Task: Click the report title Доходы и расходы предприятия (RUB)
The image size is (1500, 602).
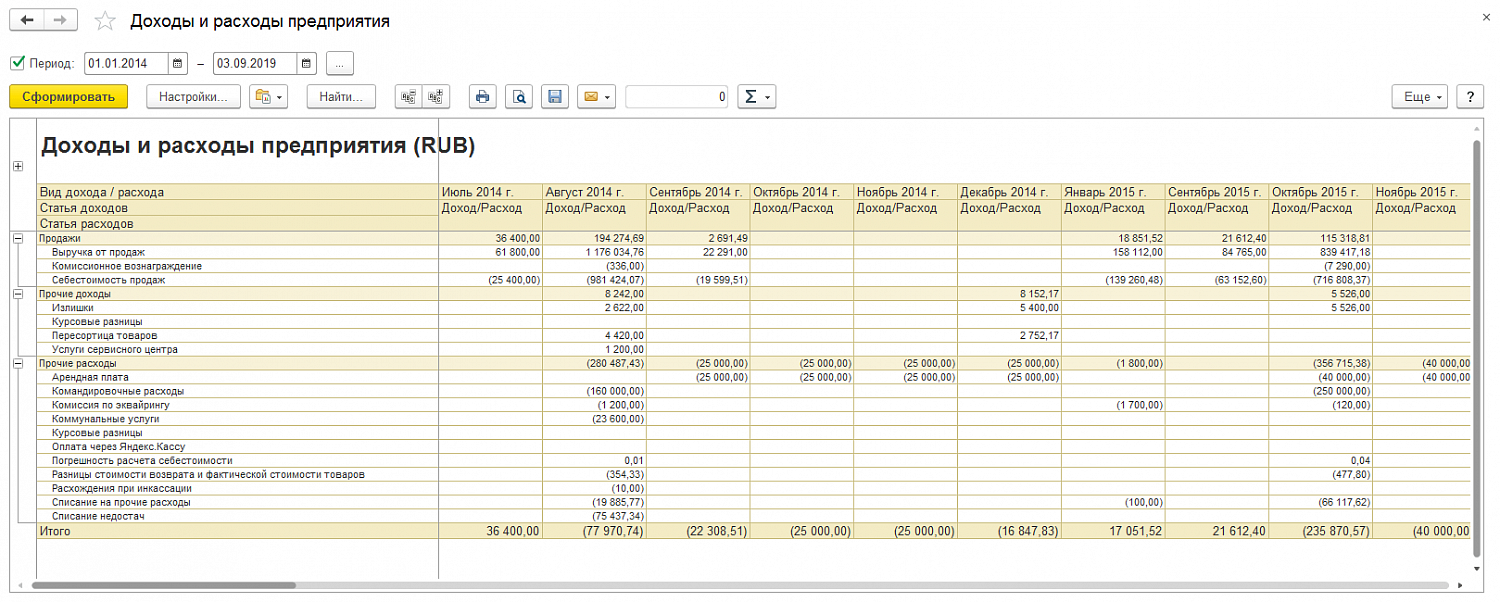Action: pyautogui.click(x=257, y=146)
